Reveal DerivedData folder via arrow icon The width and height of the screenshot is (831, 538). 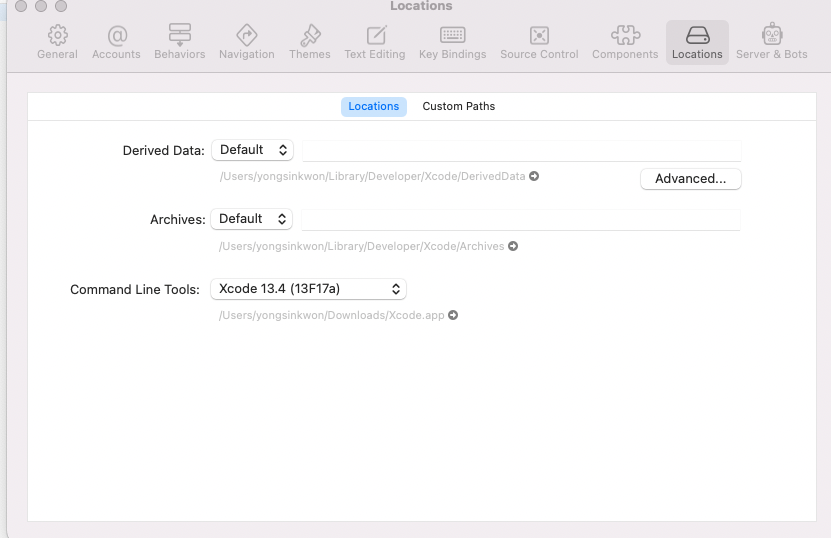tap(534, 176)
